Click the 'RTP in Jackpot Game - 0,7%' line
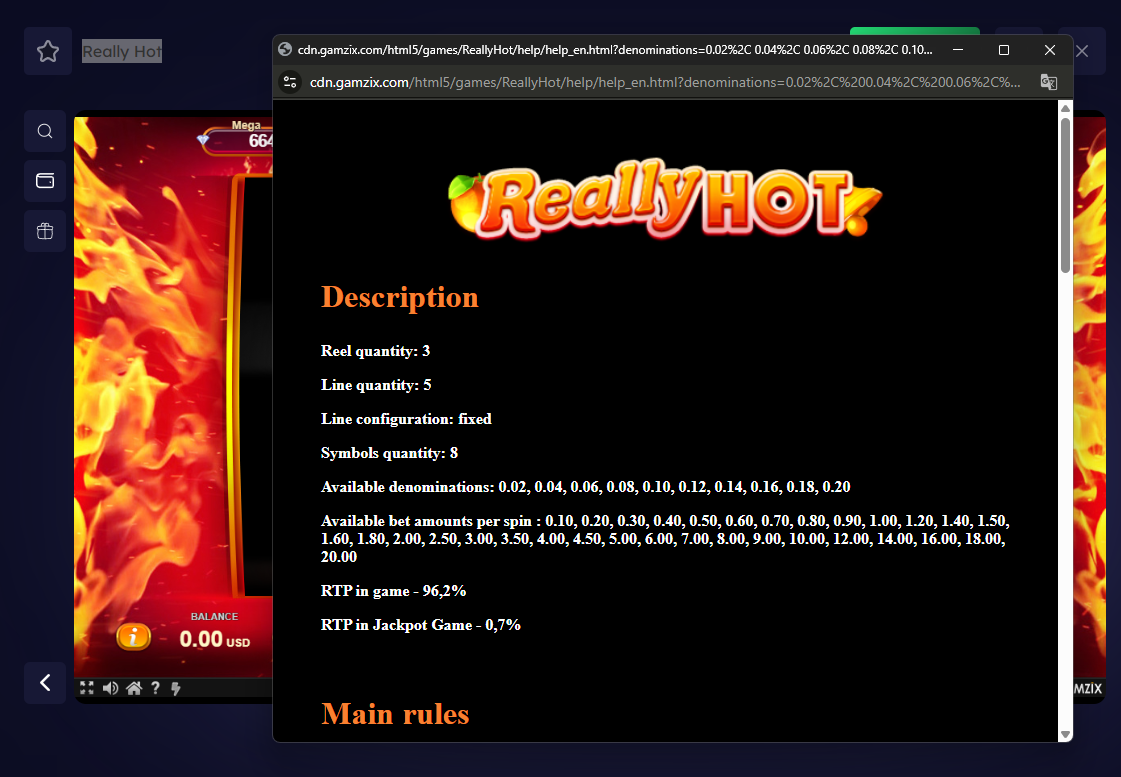The image size is (1121, 777). [x=420, y=625]
